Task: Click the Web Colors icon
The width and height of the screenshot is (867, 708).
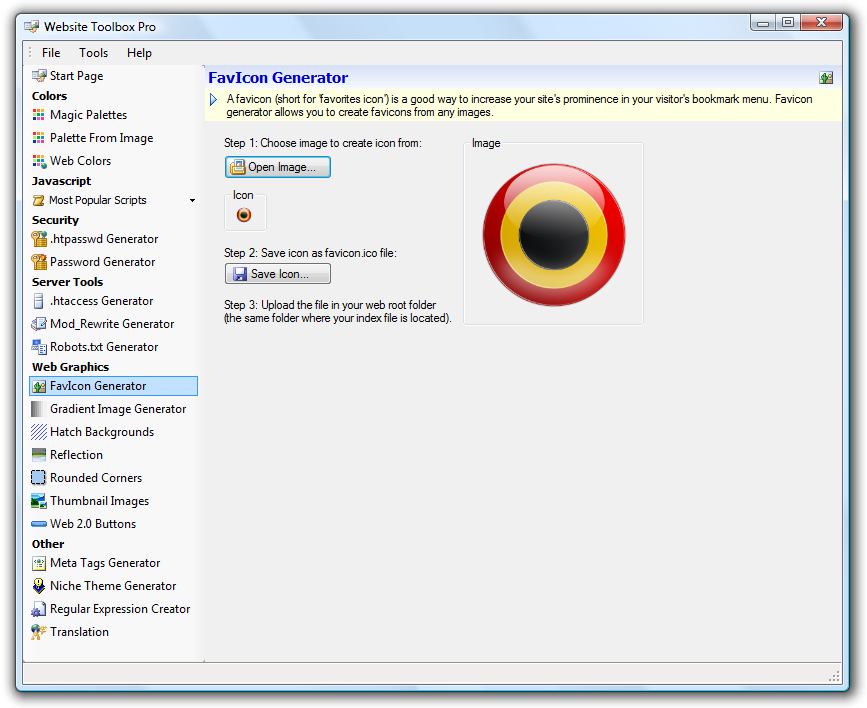Action: pos(39,161)
